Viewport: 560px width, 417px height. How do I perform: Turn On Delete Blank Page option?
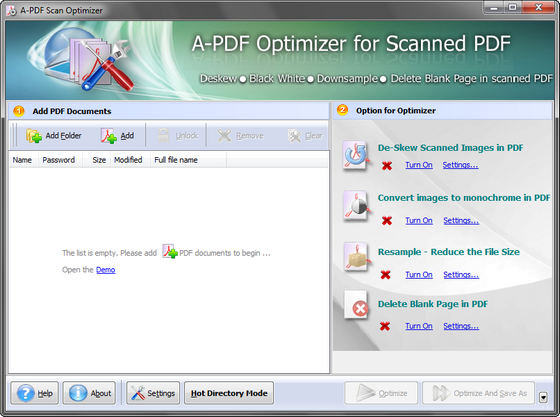pyautogui.click(x=419, y=326)
